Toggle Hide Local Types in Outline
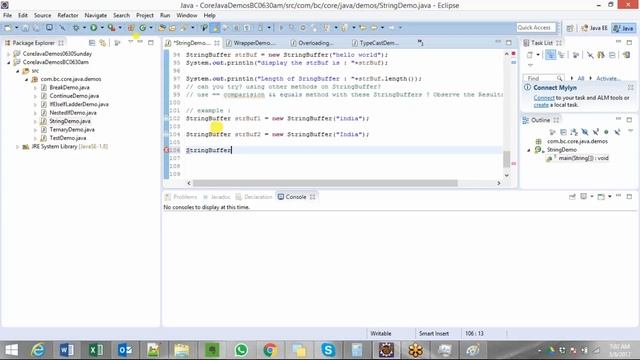Viewport: 640px width, 360px height. pyautogui.click(x=617, y=132)
